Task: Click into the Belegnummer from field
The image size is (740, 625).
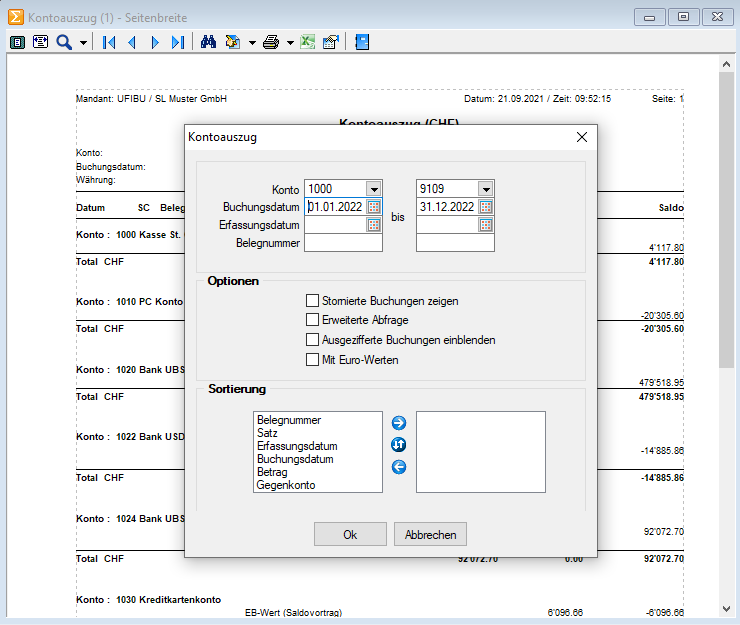Action: coord(343,243)
